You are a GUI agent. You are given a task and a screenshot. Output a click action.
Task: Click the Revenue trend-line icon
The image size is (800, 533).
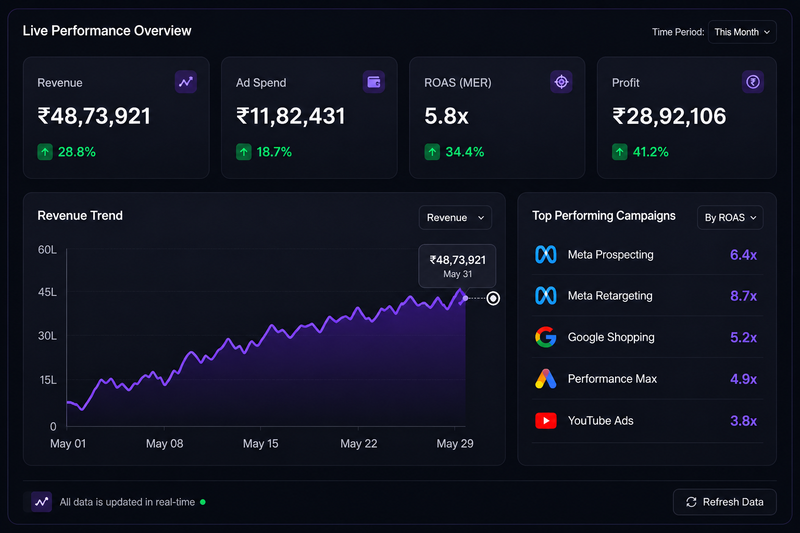(186, 82)
